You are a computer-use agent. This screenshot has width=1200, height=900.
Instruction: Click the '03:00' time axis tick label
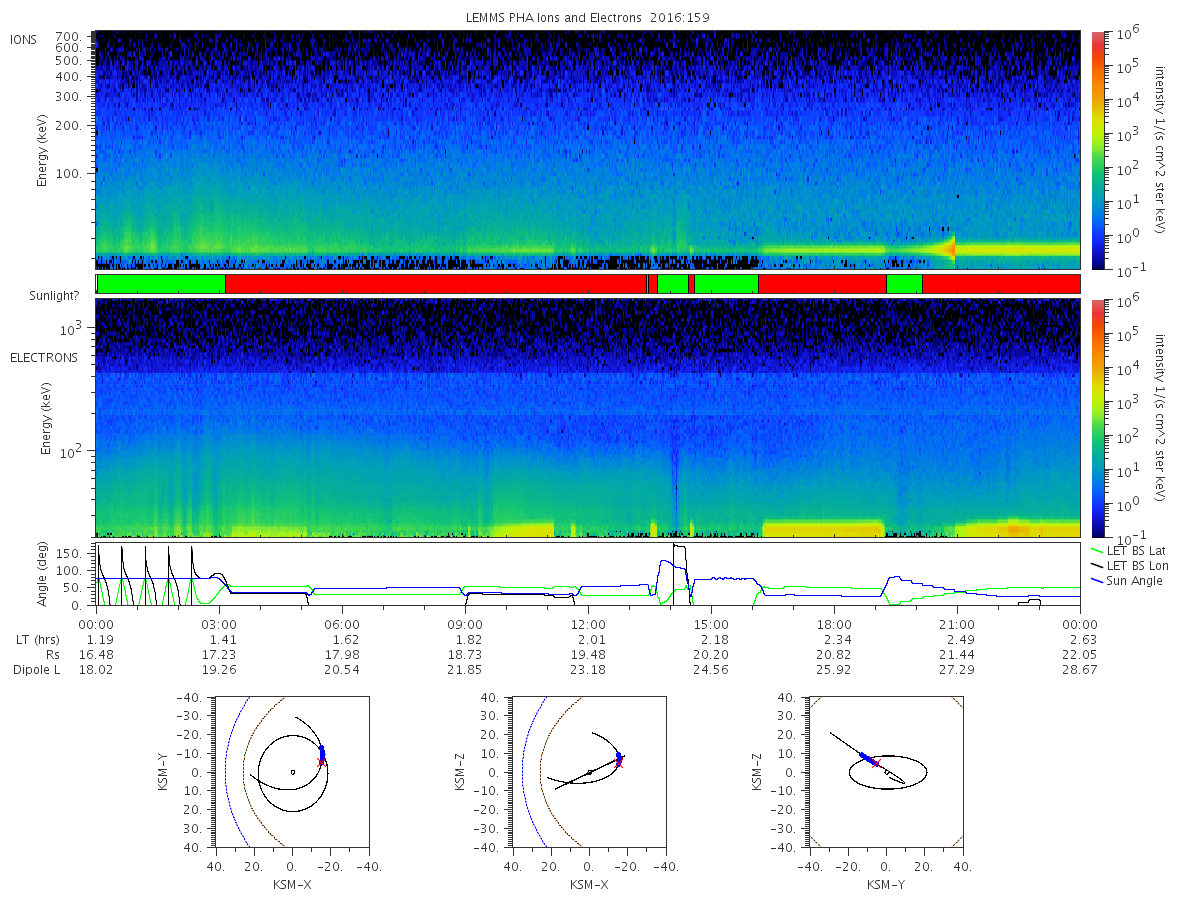point(219,625)
